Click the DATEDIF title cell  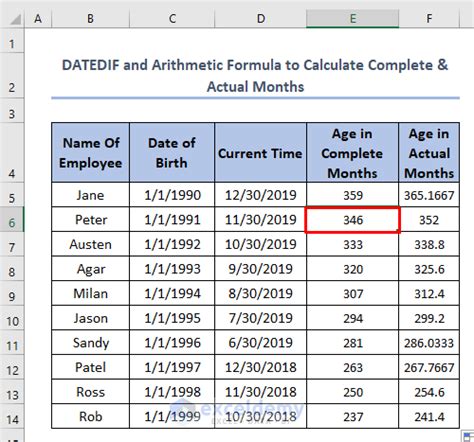[x=255, y=75]
